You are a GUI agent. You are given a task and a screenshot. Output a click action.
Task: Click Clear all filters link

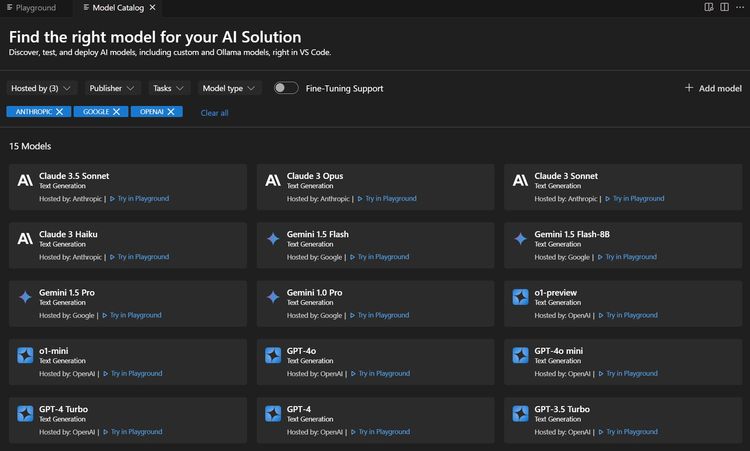(214, 113)
